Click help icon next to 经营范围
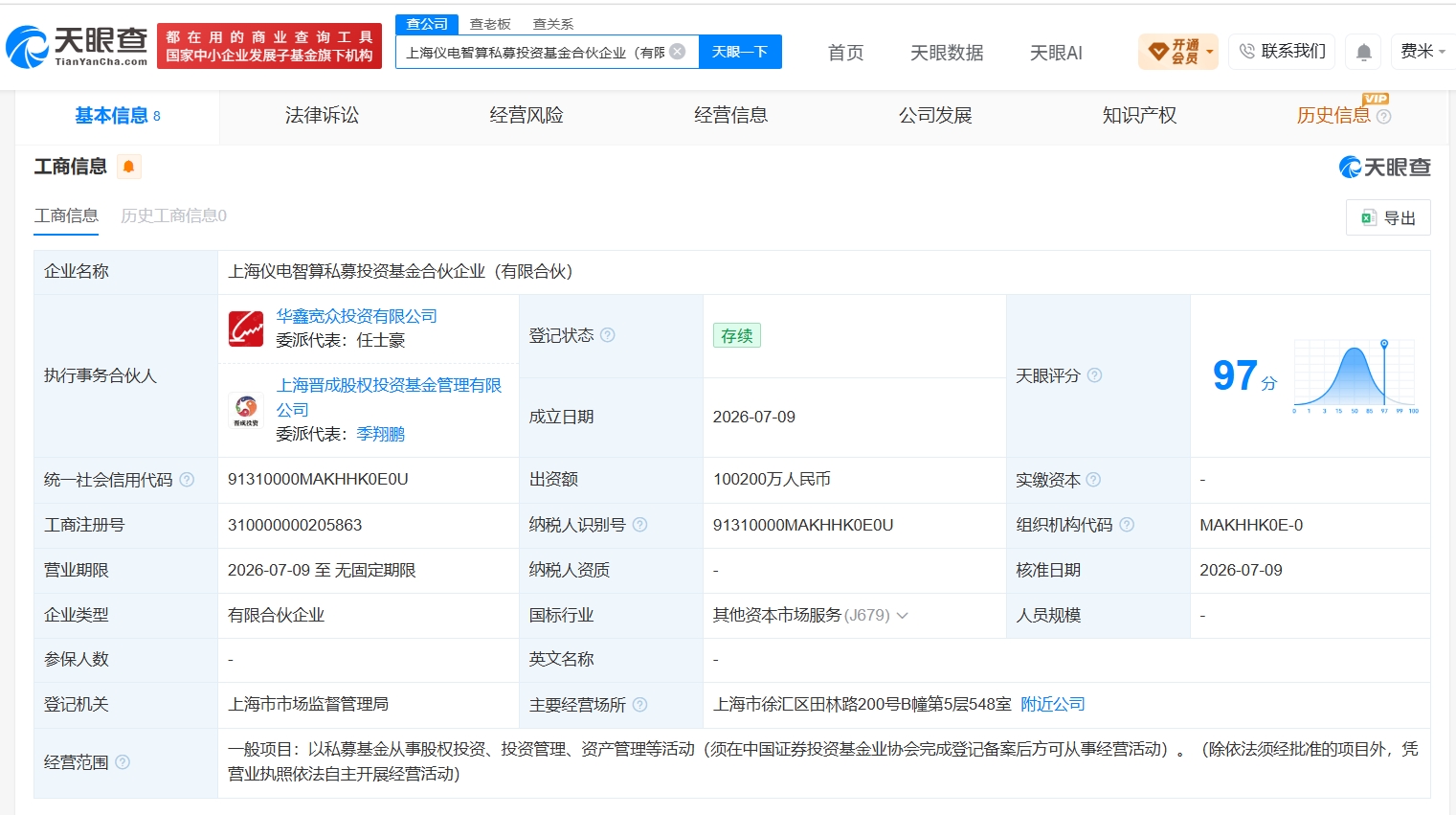 click(x=123, y=762)
